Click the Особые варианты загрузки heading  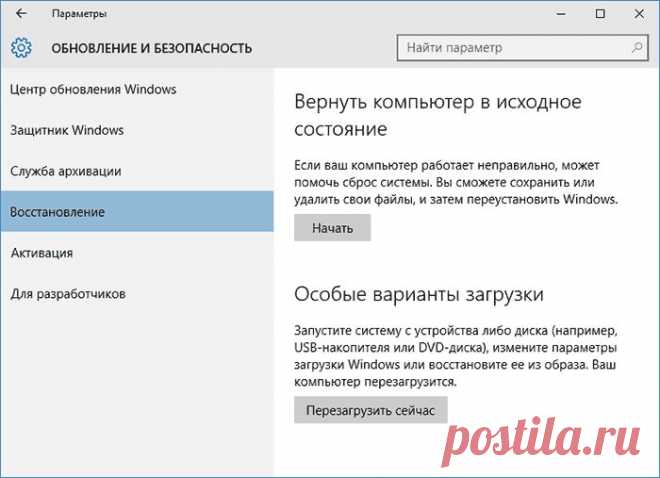pos(419,294)
